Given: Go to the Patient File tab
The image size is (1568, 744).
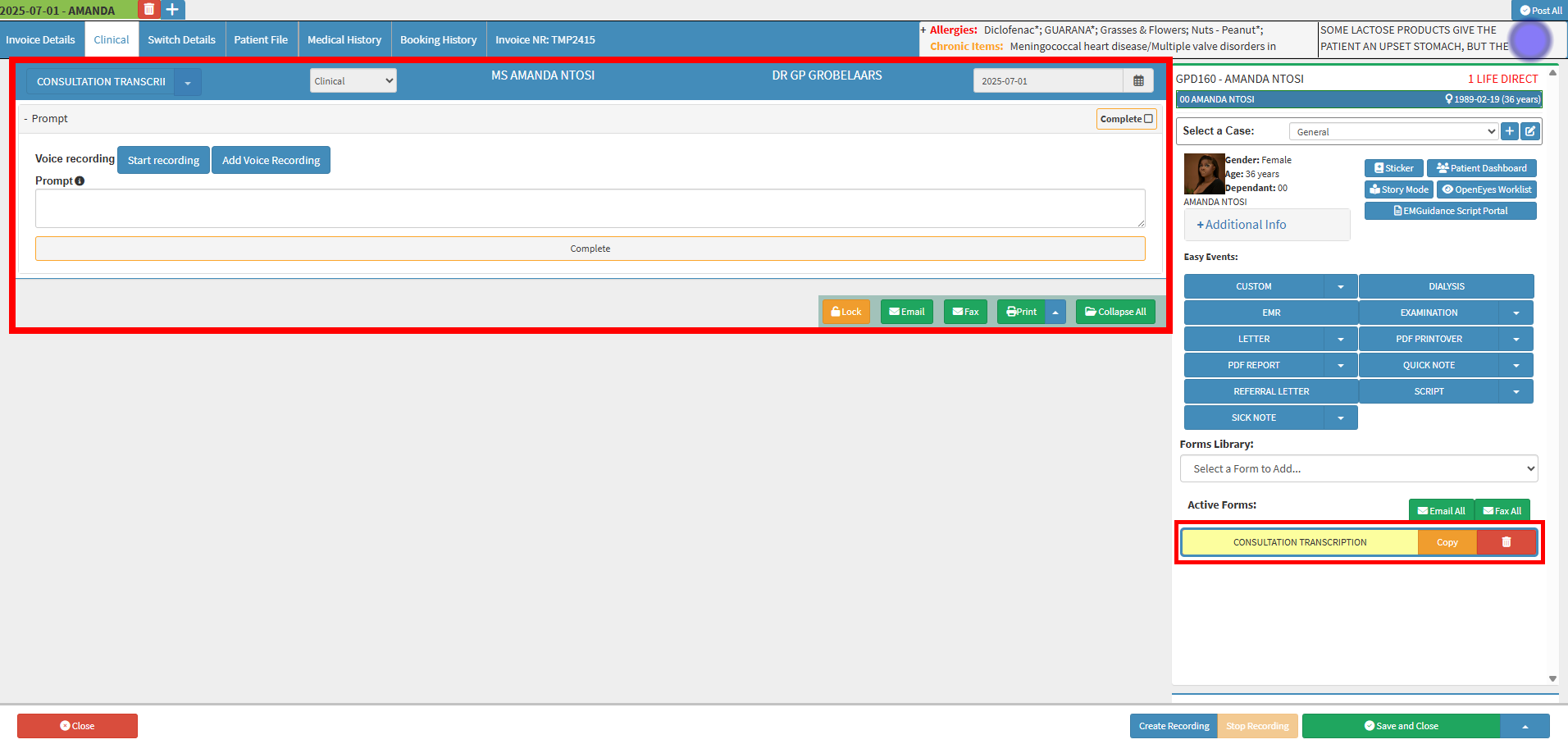Looking at the screenshot, I should pos(261,39).
